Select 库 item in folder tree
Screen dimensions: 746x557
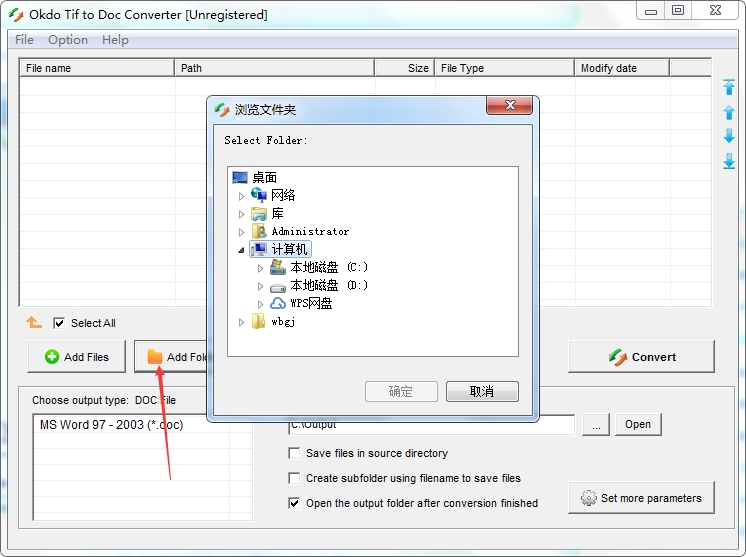coord(277,214)
